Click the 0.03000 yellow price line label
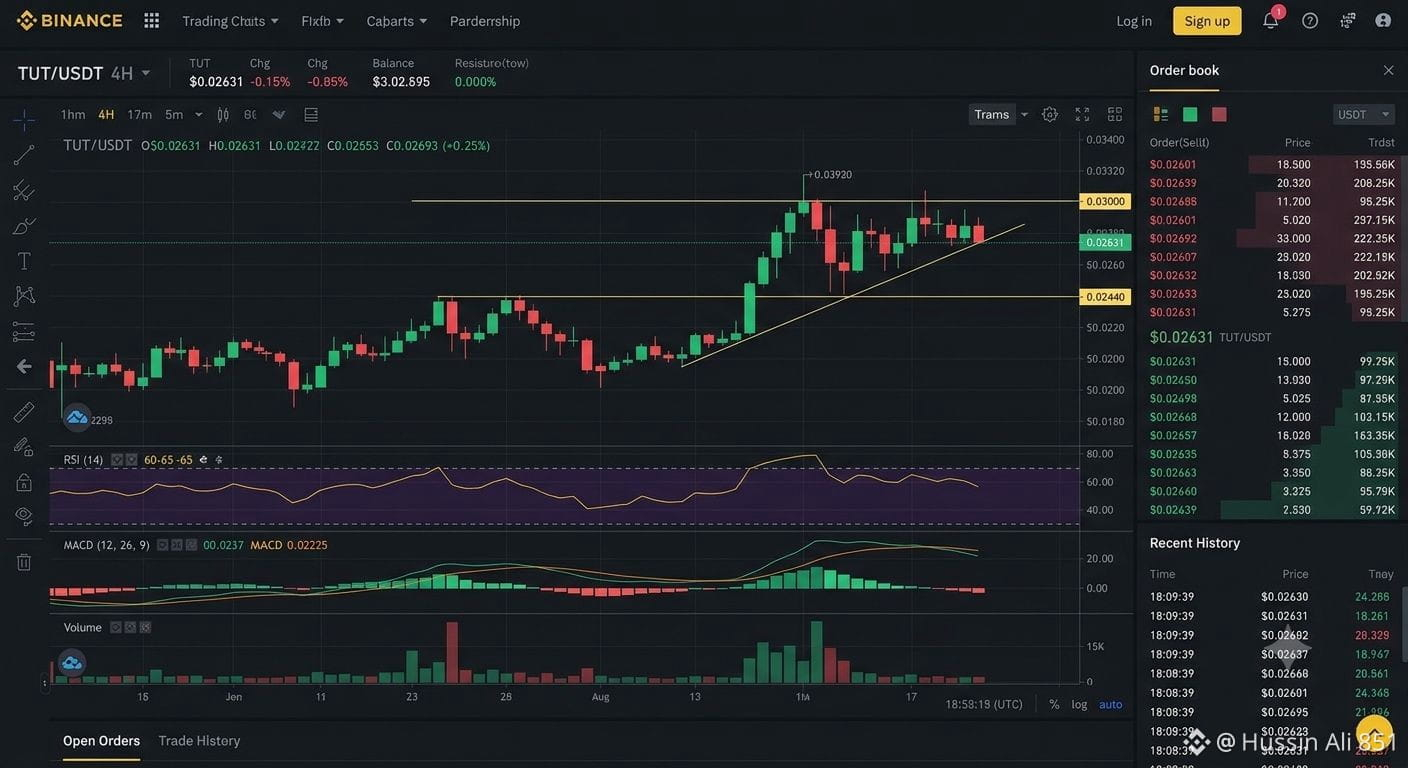The height and width of the screenshot is (768, 1408). click(x=1105, y=201)
